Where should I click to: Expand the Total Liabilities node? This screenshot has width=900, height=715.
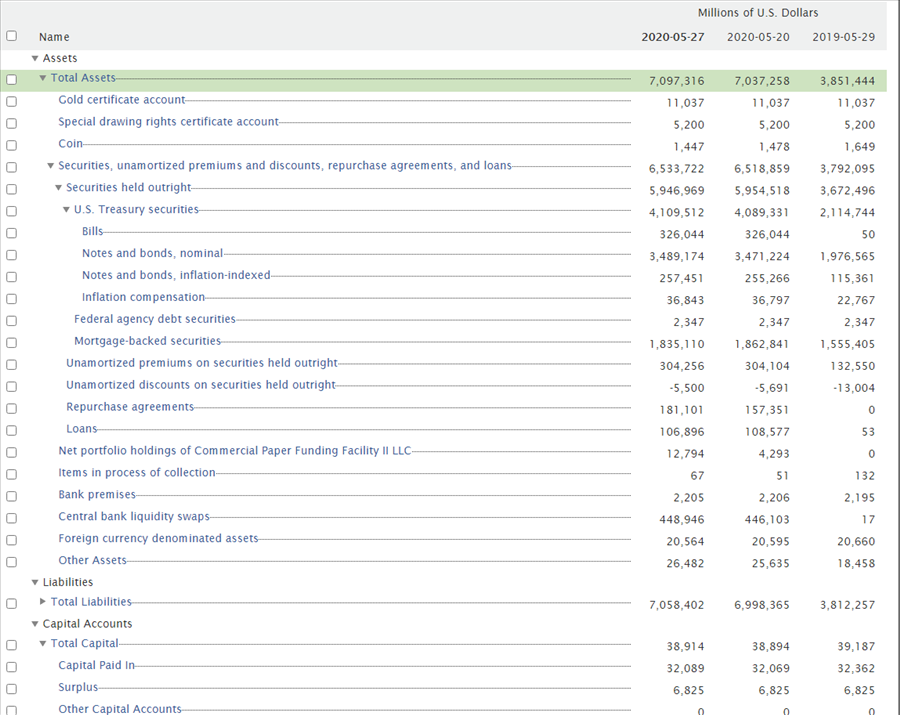pyautogui.click(x=42, y=601)
